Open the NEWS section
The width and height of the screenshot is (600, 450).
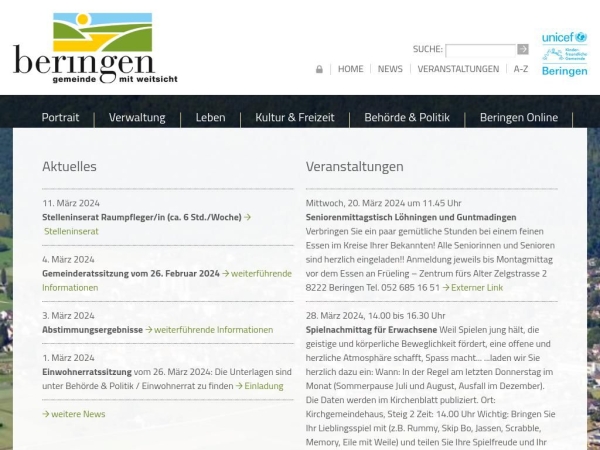pos(390,69)
